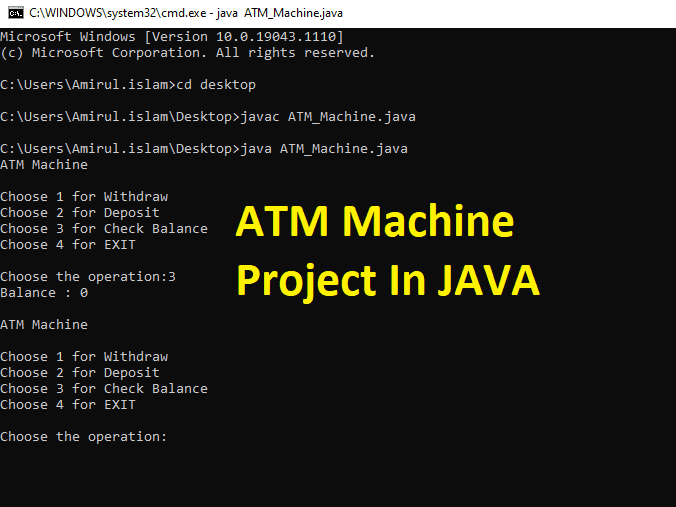Click second 'Choose 1 for Withdraw' line
The height and width of the screenshot is (507, 676).
(84, 357)
